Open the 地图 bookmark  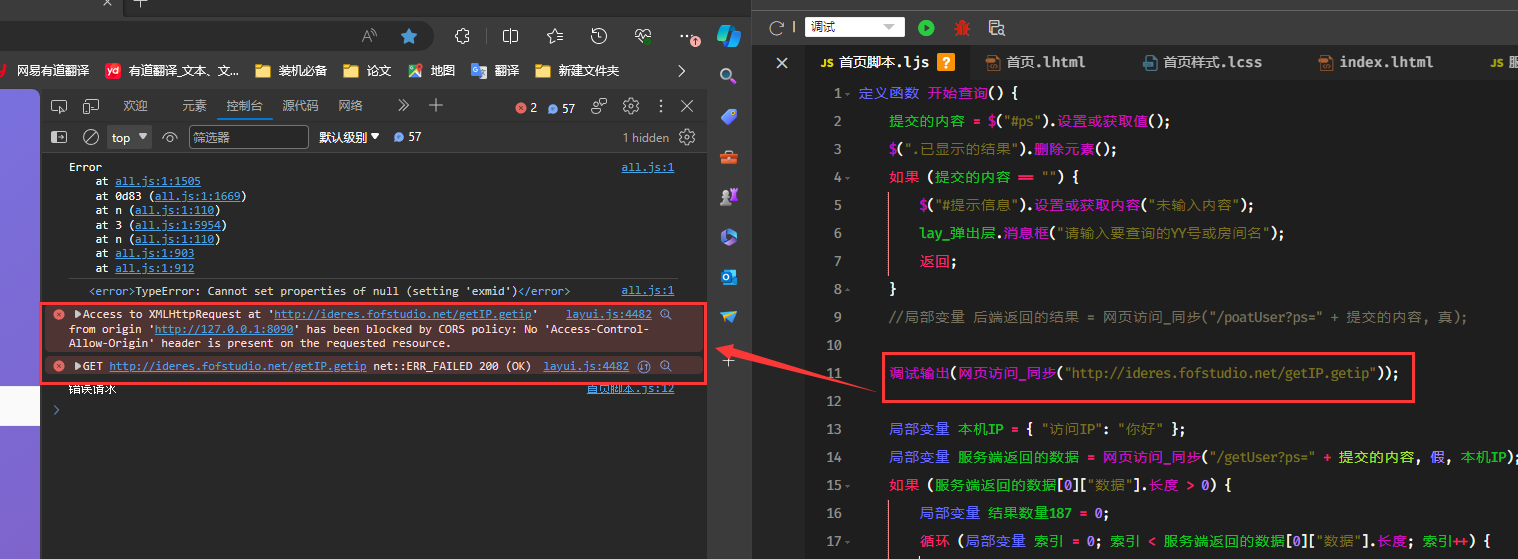[431, 71]
